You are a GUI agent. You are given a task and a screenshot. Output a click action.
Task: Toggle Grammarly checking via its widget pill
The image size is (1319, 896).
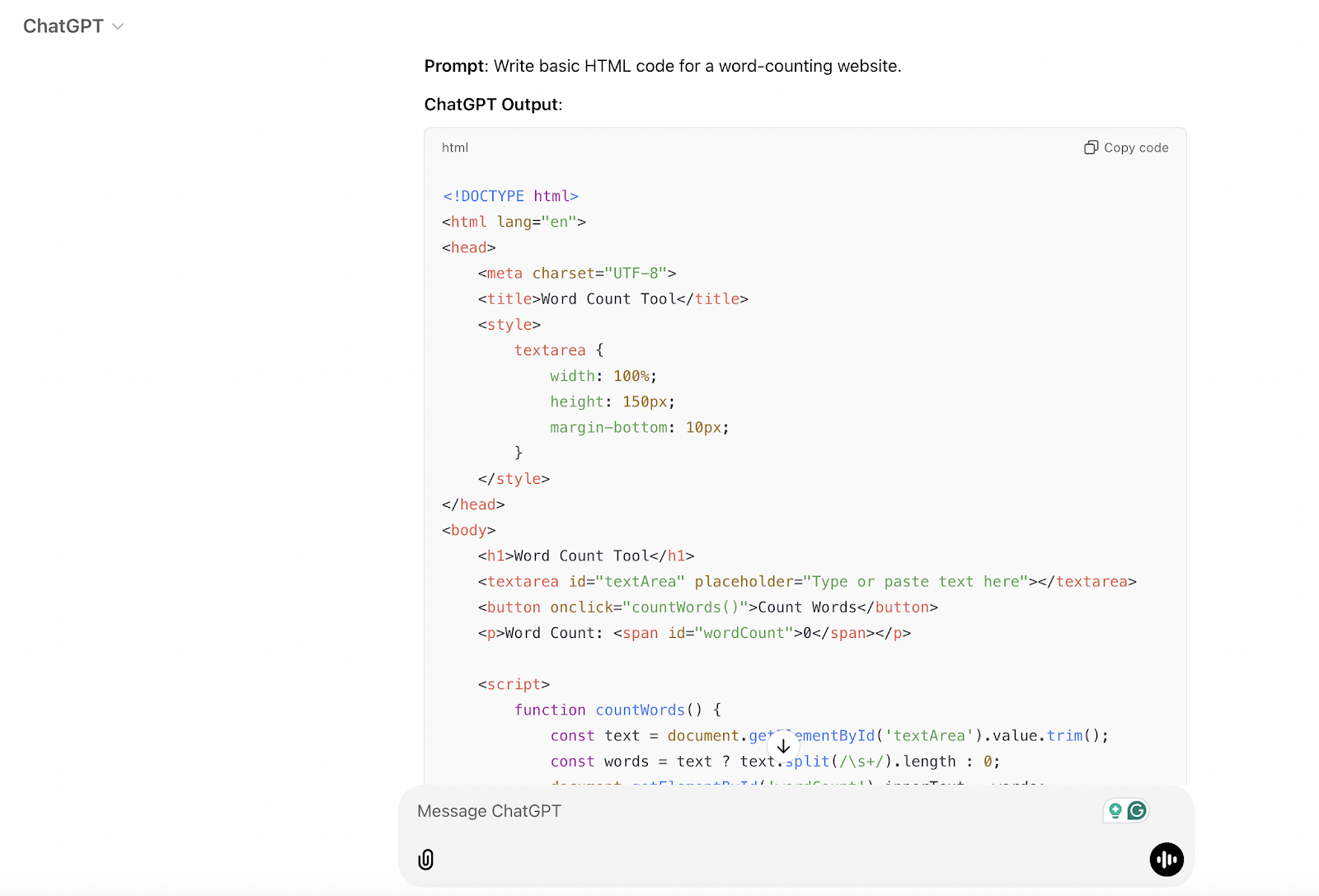click(1125, 810)
